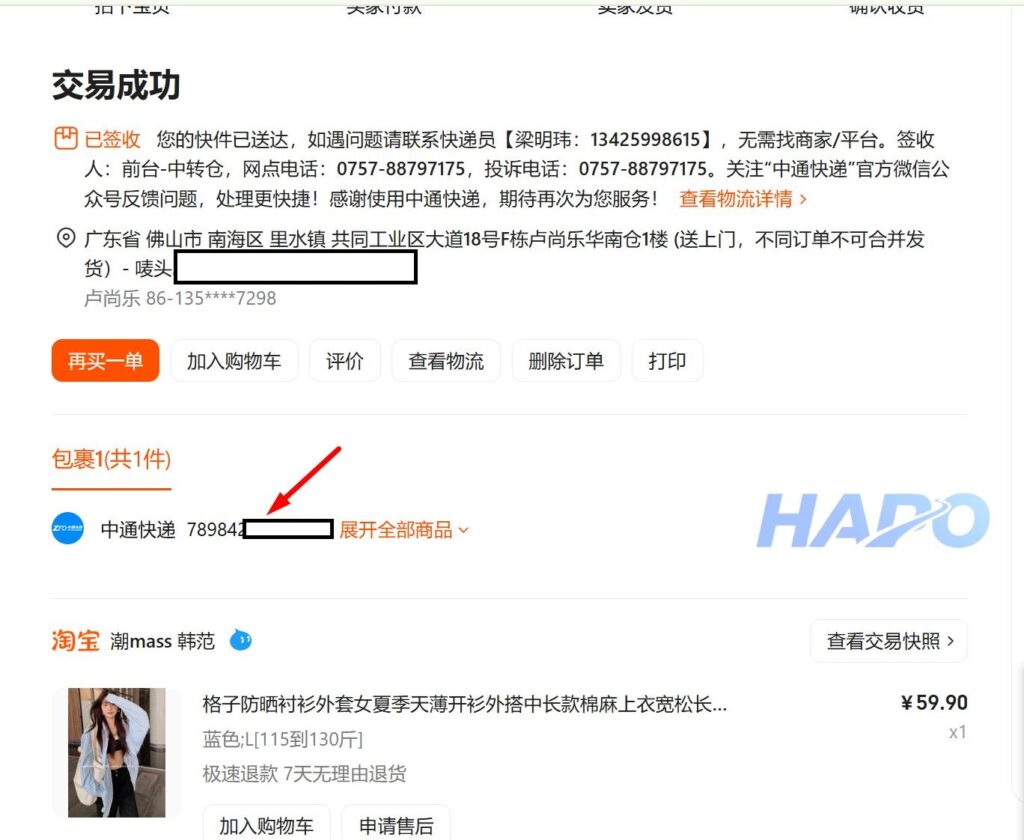Click the 已签收 package status icon
This screenshot has width=1024, height=840.
[66, 139]
